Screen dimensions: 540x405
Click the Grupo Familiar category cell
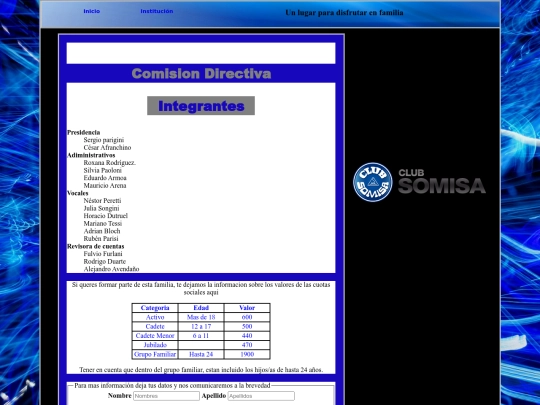point(155,354)
